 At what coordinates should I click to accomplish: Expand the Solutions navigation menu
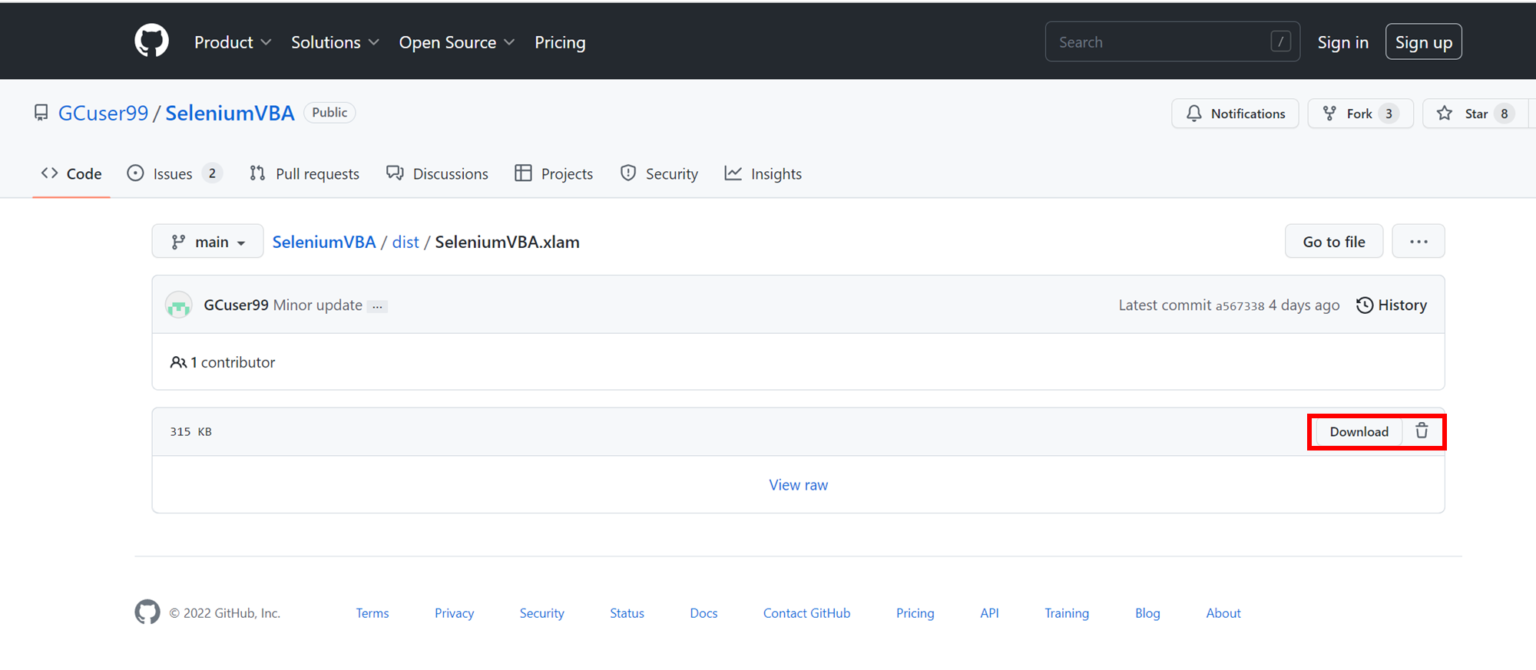click(335, 42)
